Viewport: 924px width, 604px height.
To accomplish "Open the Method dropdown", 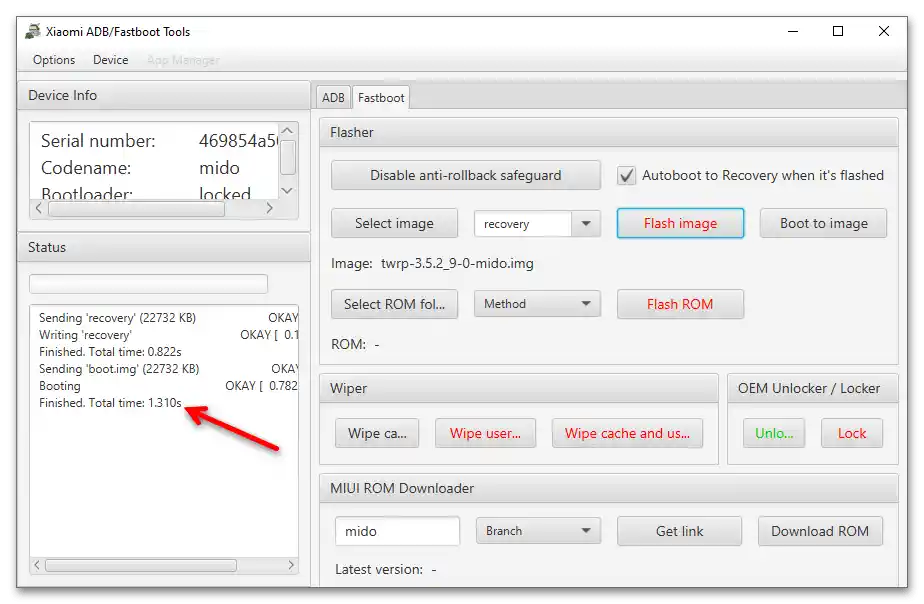I will (x=537, y=304).
